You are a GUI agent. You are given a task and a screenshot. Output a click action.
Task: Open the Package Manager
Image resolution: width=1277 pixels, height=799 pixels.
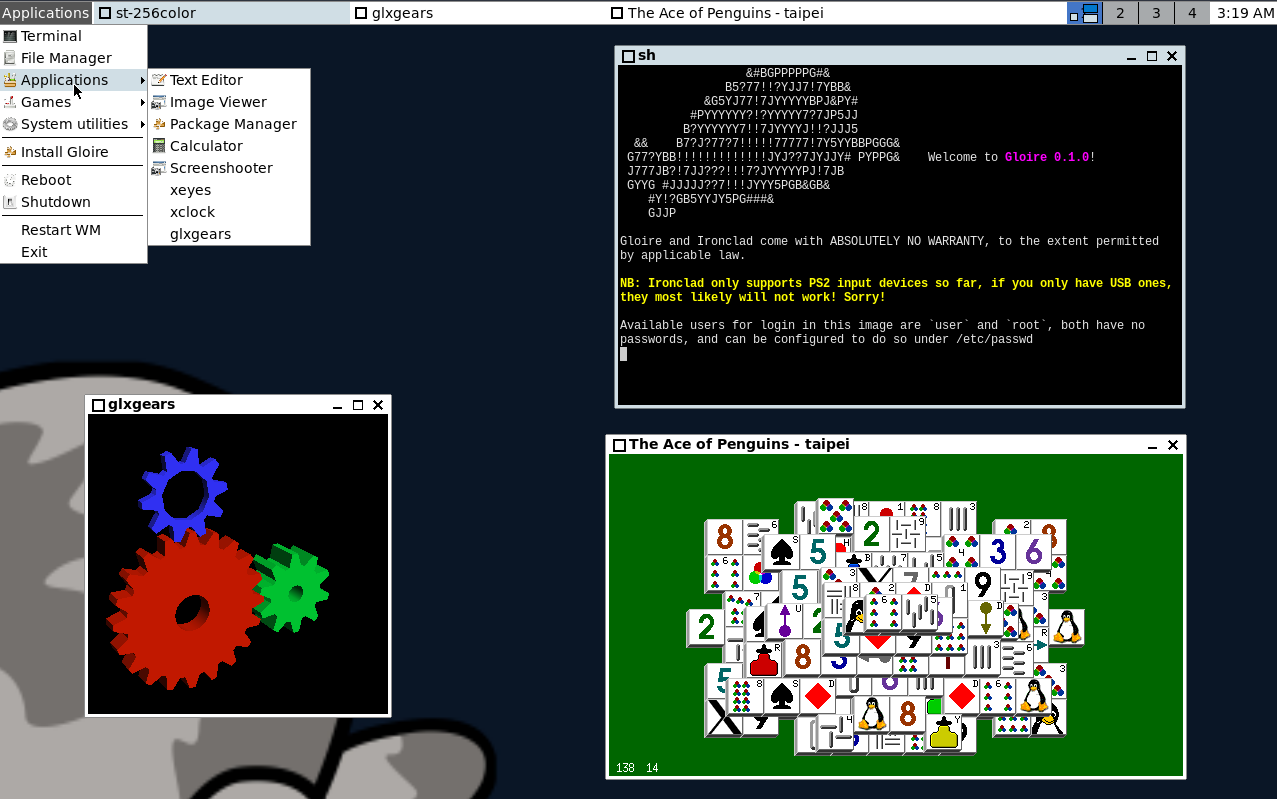(x=233, y=123)
